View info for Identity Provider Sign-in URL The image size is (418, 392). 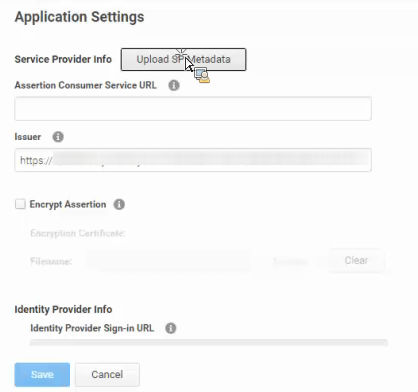[171, 328]
